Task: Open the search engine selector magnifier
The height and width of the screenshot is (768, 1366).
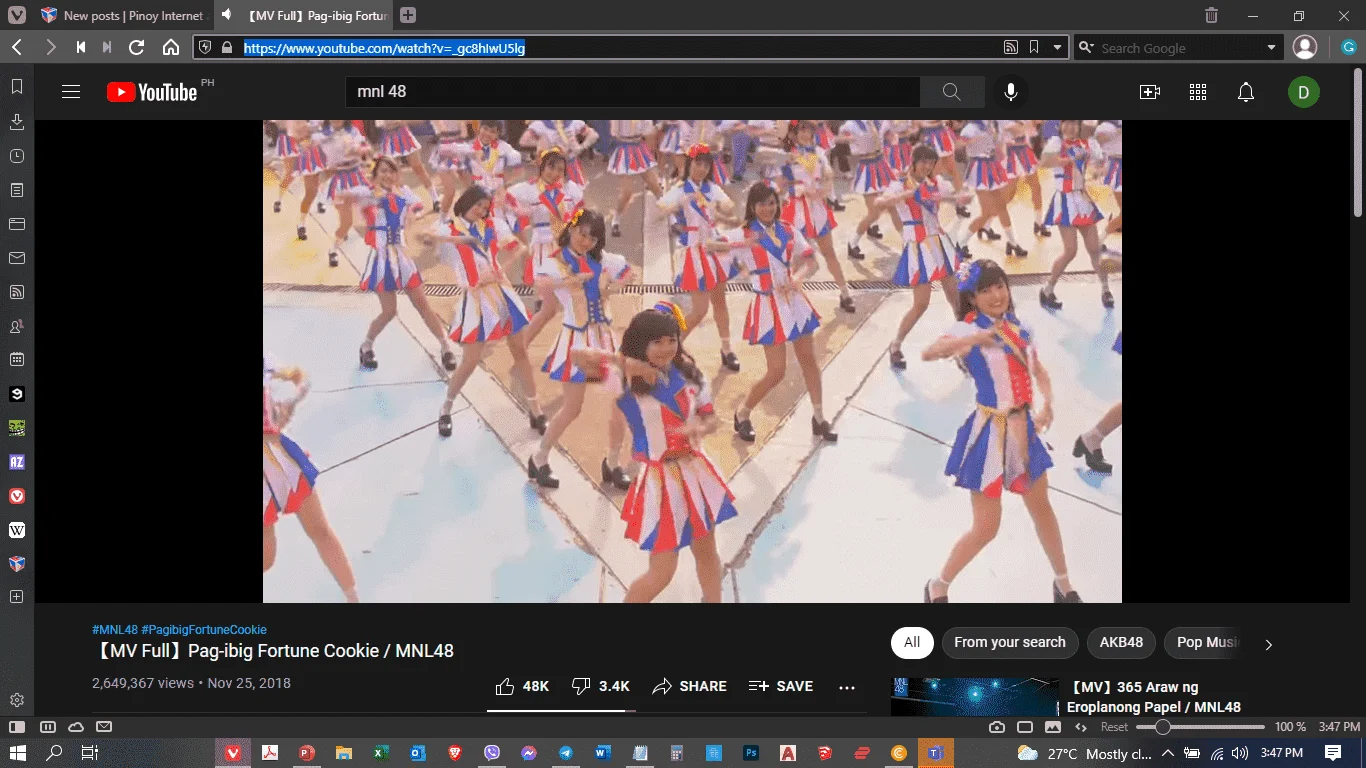Action: 1086,47
